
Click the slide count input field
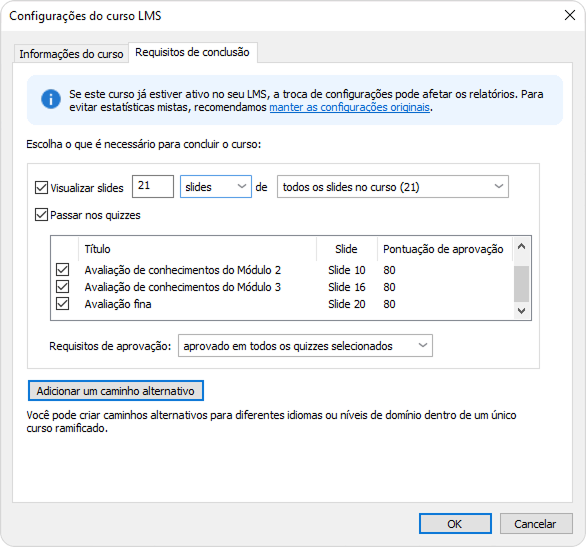click(x=153, y=186)
